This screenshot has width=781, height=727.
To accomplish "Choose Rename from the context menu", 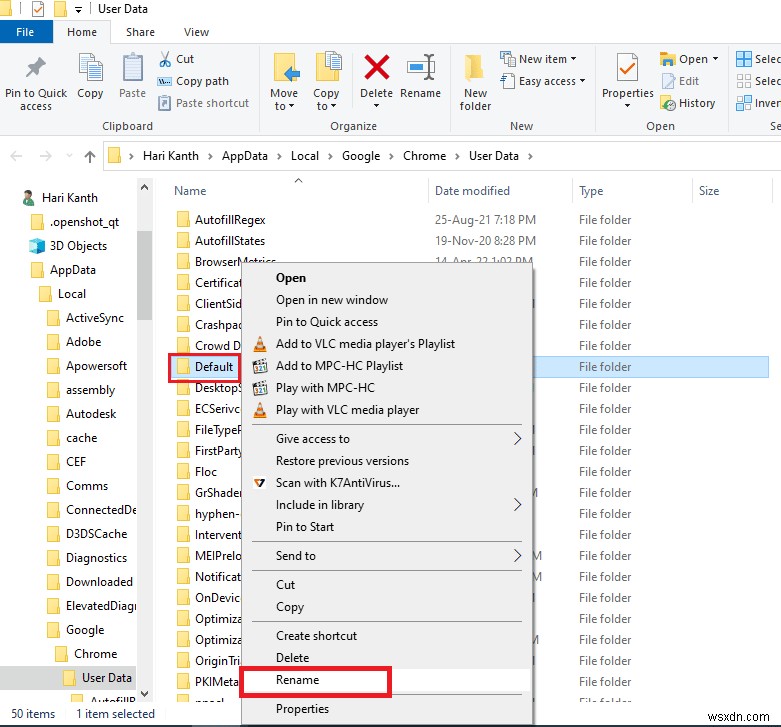I will click(x=297, y=680).
